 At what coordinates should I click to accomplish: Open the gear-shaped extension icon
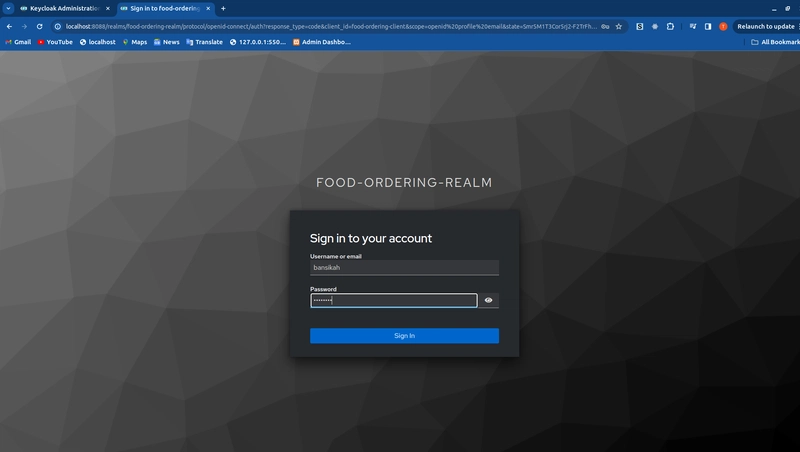(655, 27)
